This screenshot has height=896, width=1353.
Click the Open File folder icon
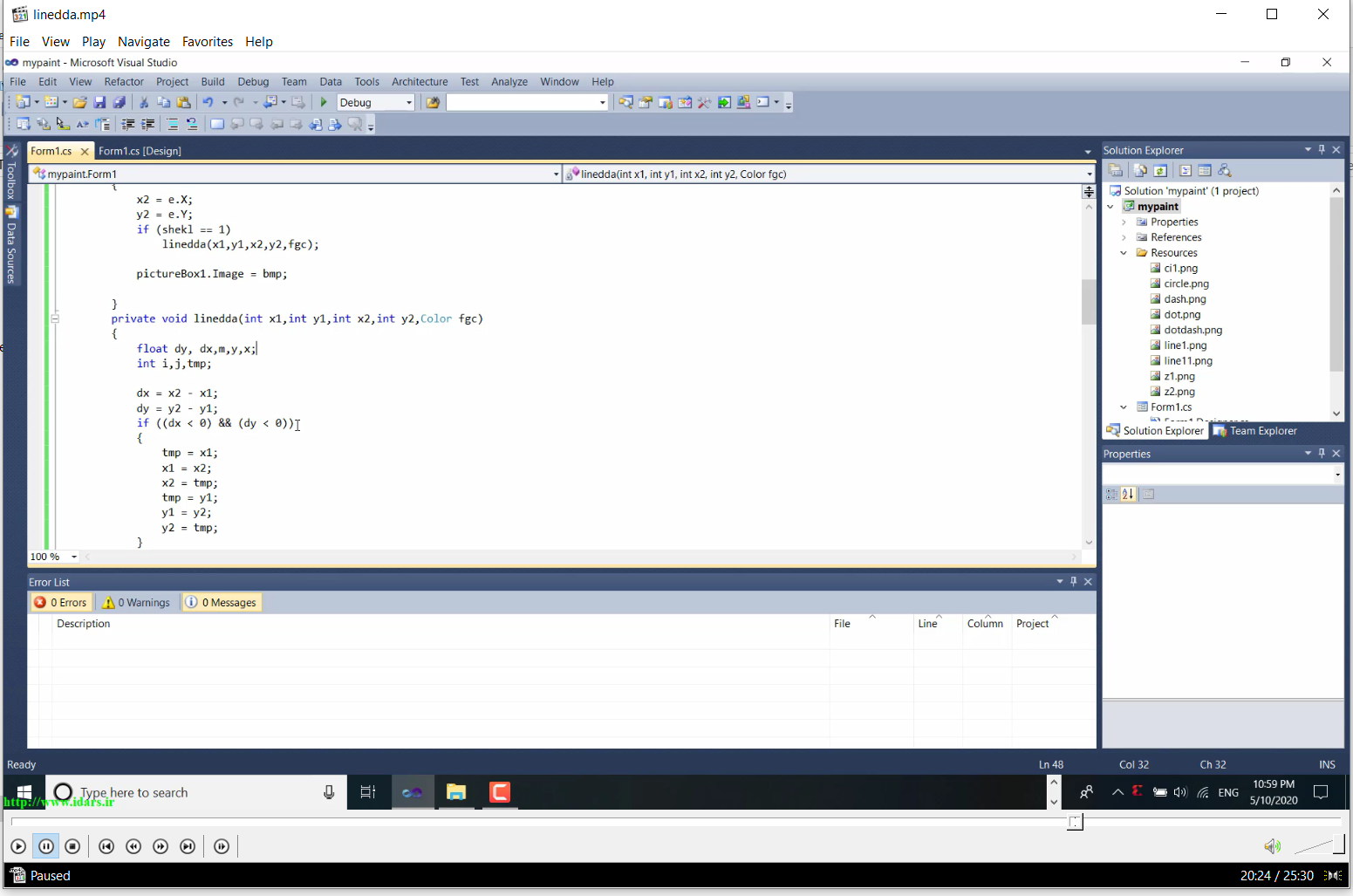click(x=79, y=102)
